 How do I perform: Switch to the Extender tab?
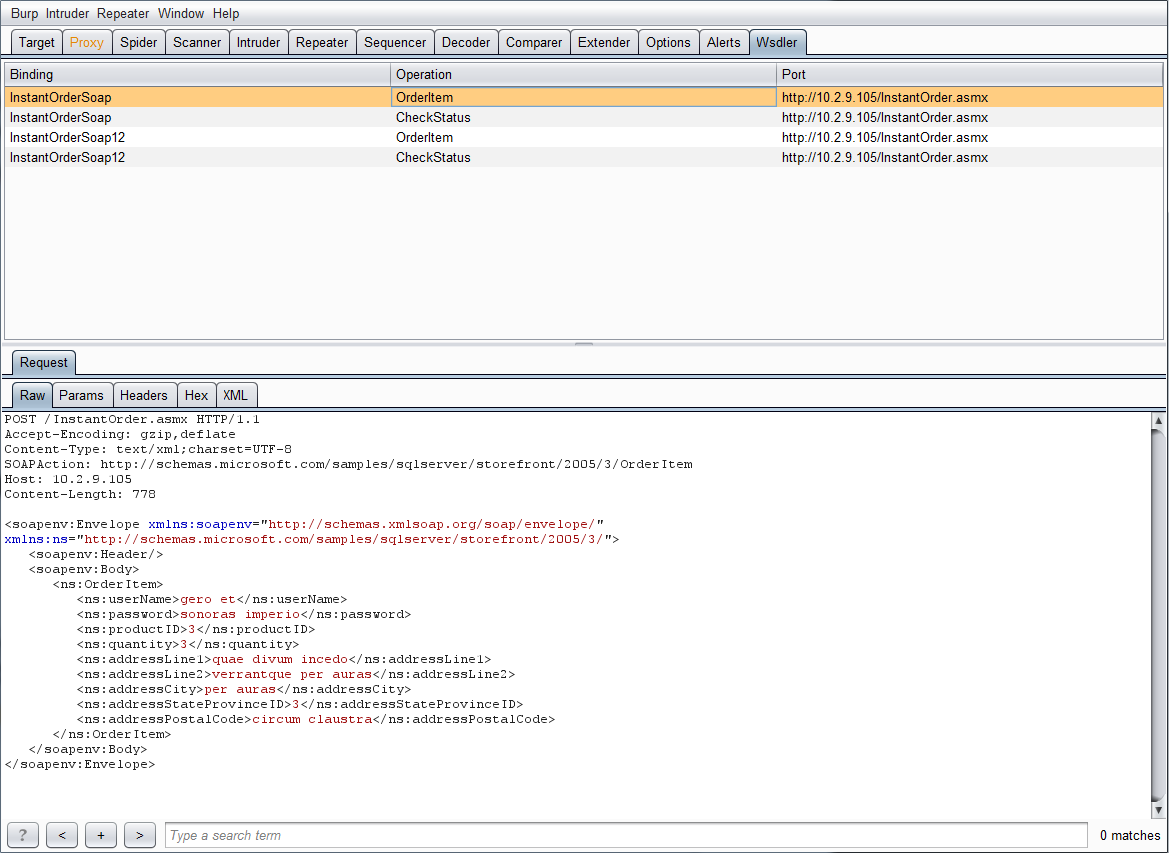coord(604,43)
